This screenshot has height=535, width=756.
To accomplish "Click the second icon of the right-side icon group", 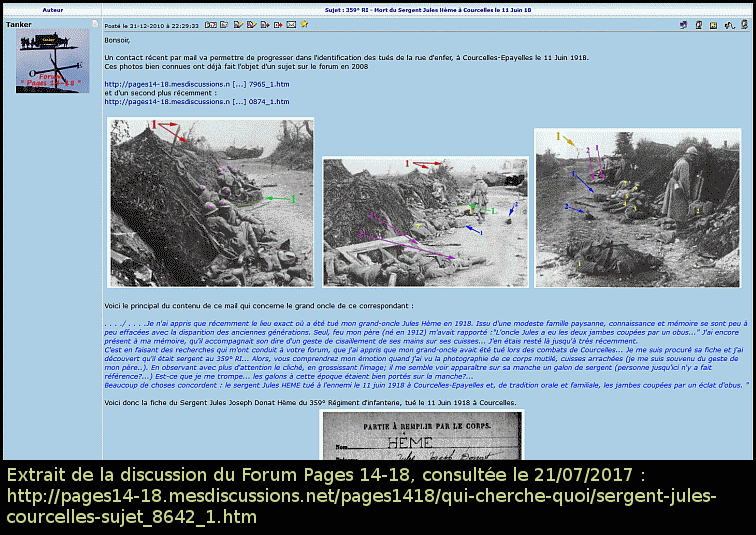I will pyautogui.click(x=697, y=24).
